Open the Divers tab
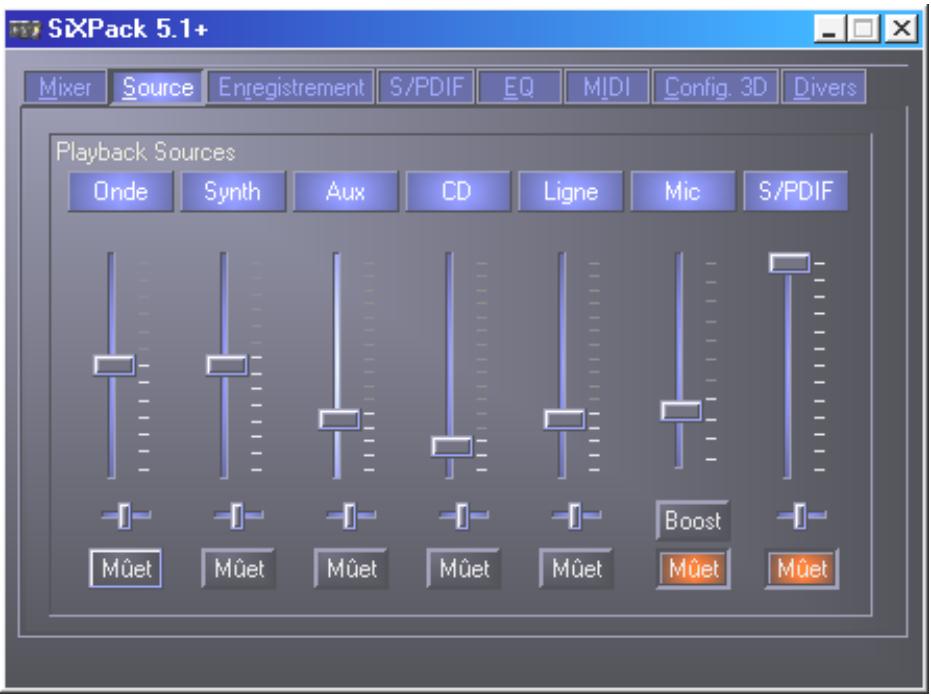Screen dimensions: 931x696 pyautogui.click(x=824, y=87)
